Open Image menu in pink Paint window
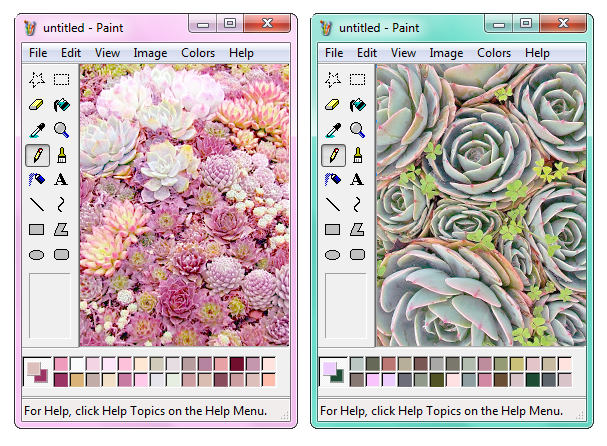 point(150,53)
